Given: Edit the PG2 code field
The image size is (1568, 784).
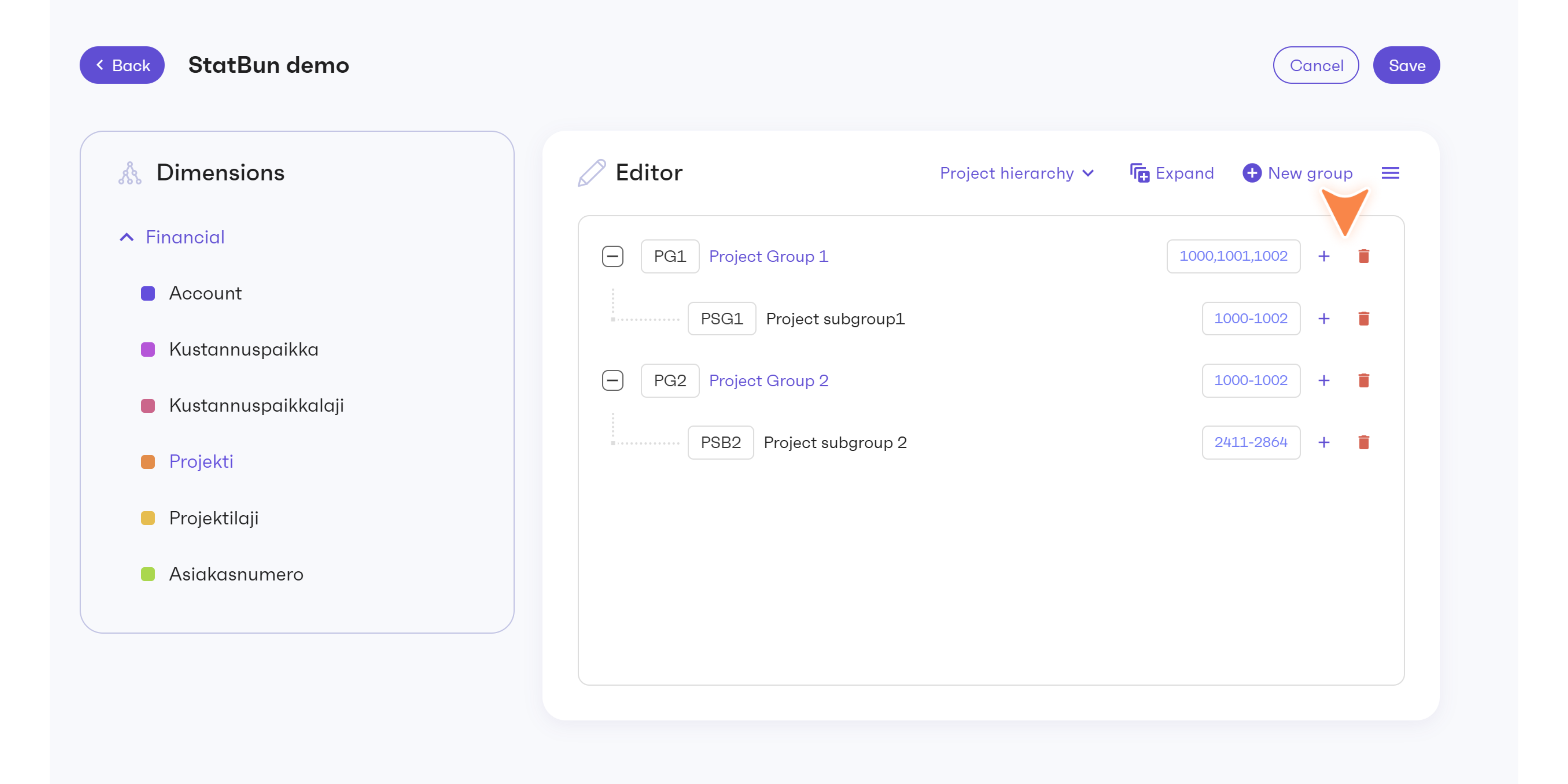Looking at the screenshot, I should (670, 380).
